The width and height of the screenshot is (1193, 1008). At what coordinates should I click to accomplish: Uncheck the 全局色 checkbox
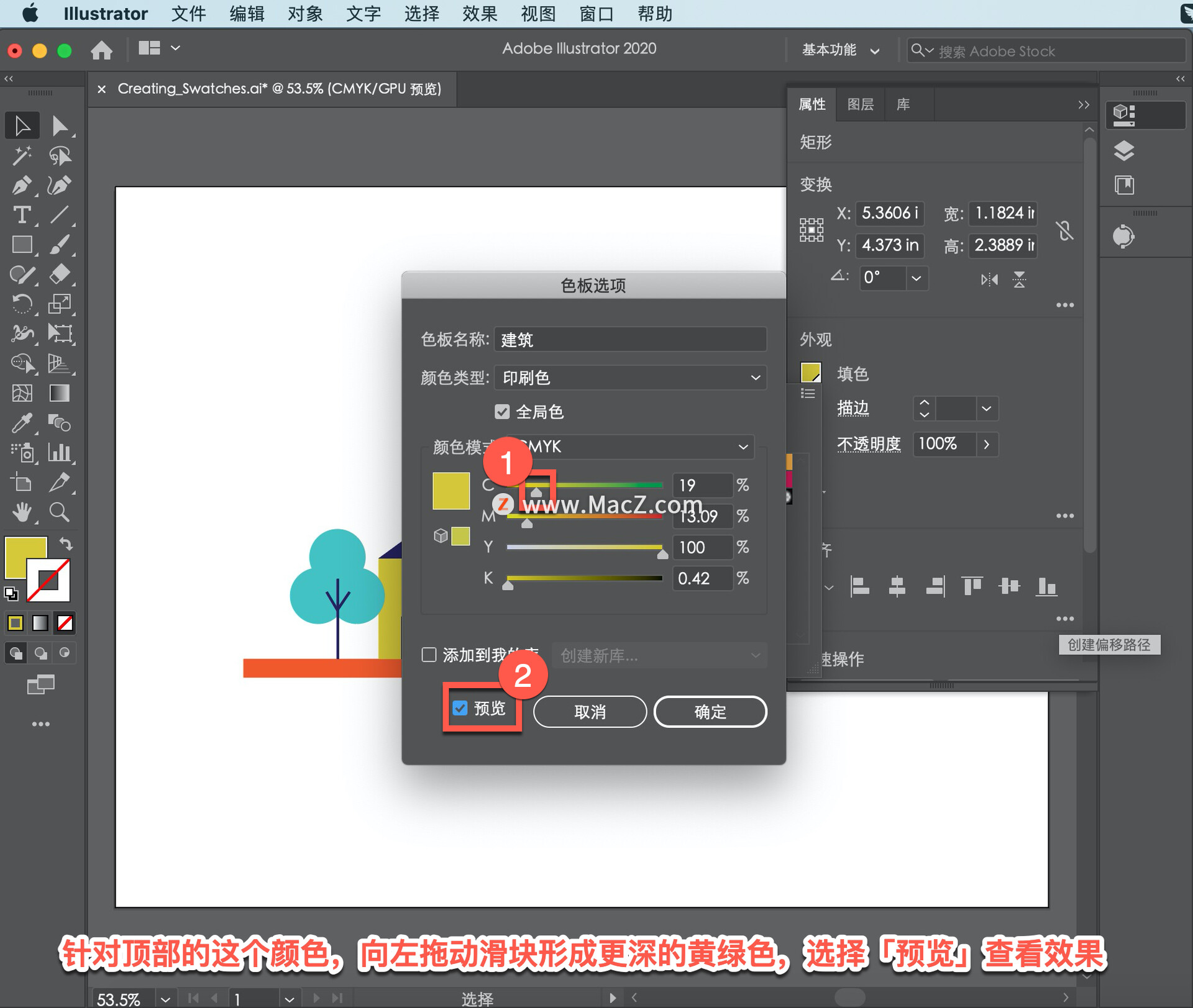502,412
